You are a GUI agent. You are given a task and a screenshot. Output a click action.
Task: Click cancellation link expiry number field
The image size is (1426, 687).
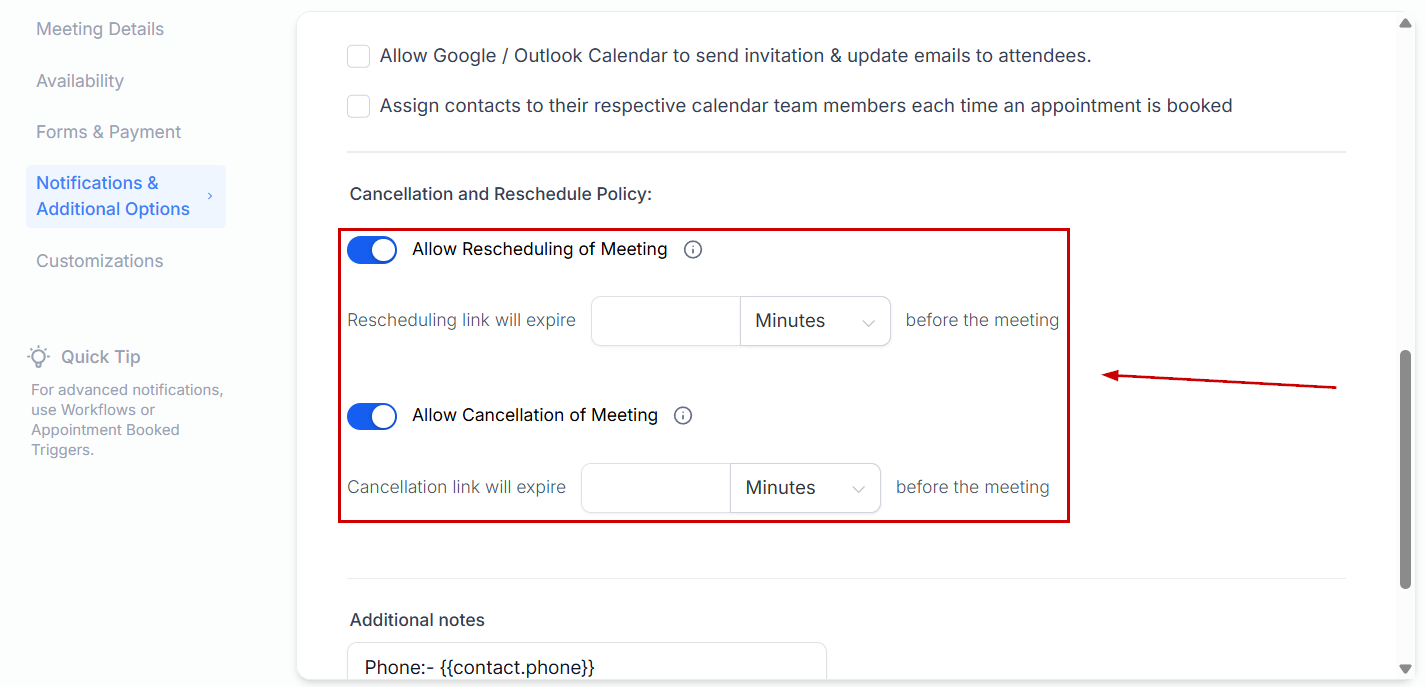656,488
